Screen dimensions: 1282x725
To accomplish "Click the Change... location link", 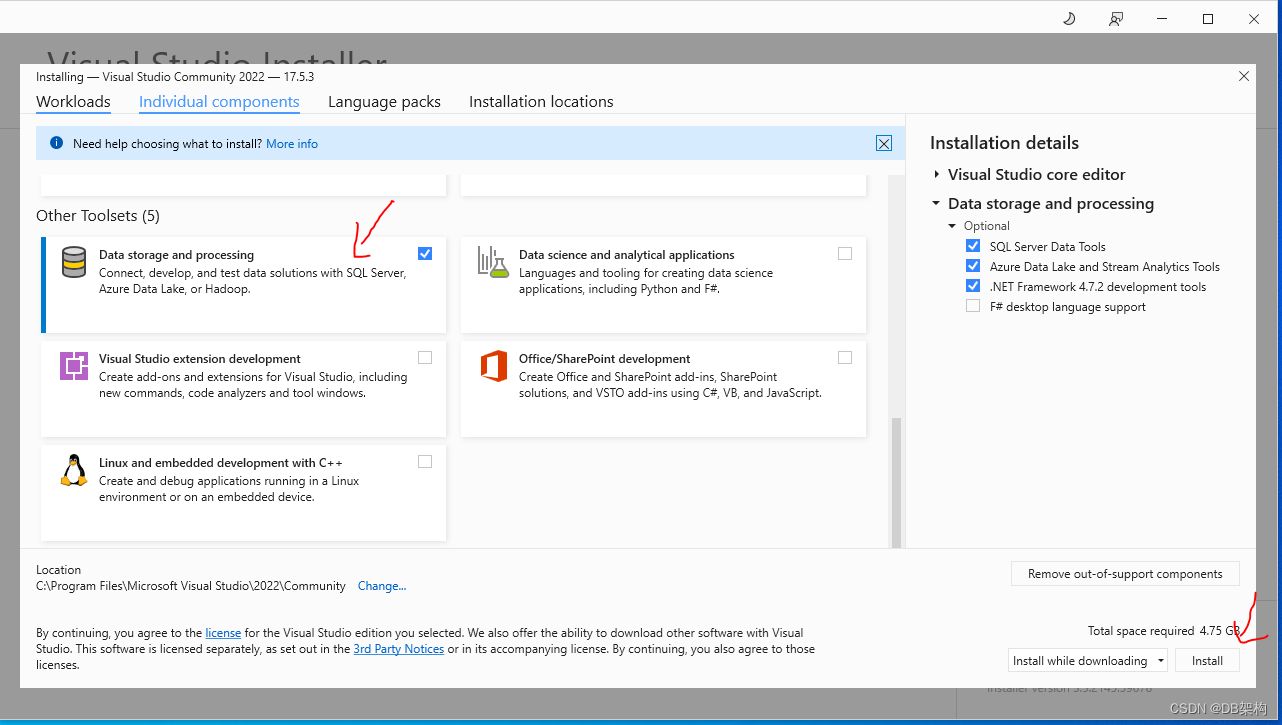I will point(382,586).
